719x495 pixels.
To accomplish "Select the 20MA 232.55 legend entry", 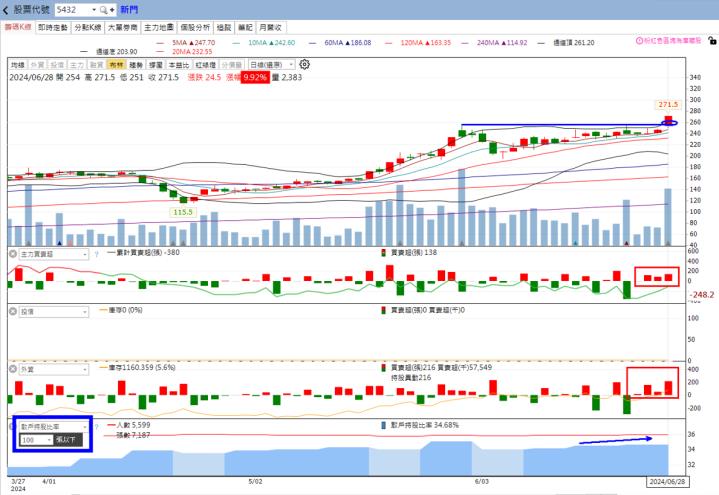I will click(184, 52).
